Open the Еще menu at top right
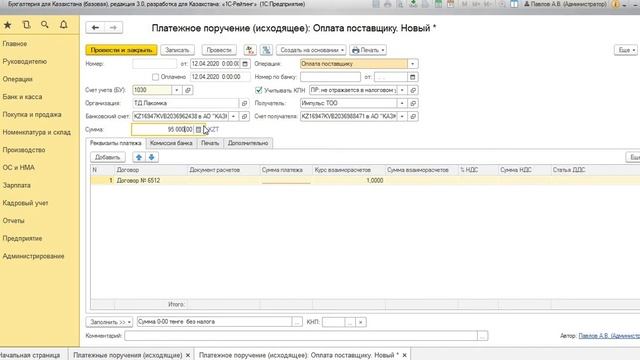 pos(625,50)
